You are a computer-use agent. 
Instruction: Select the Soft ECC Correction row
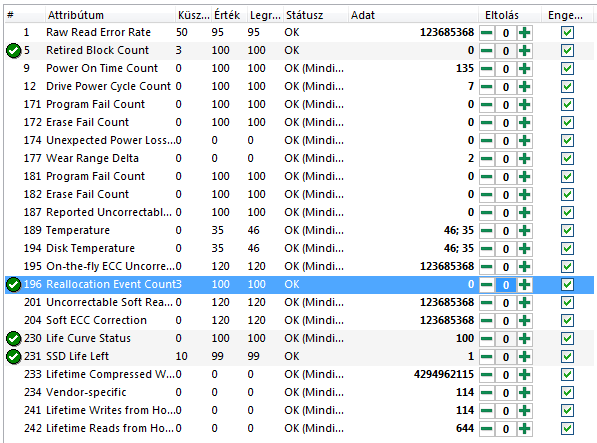click(299, 321)
